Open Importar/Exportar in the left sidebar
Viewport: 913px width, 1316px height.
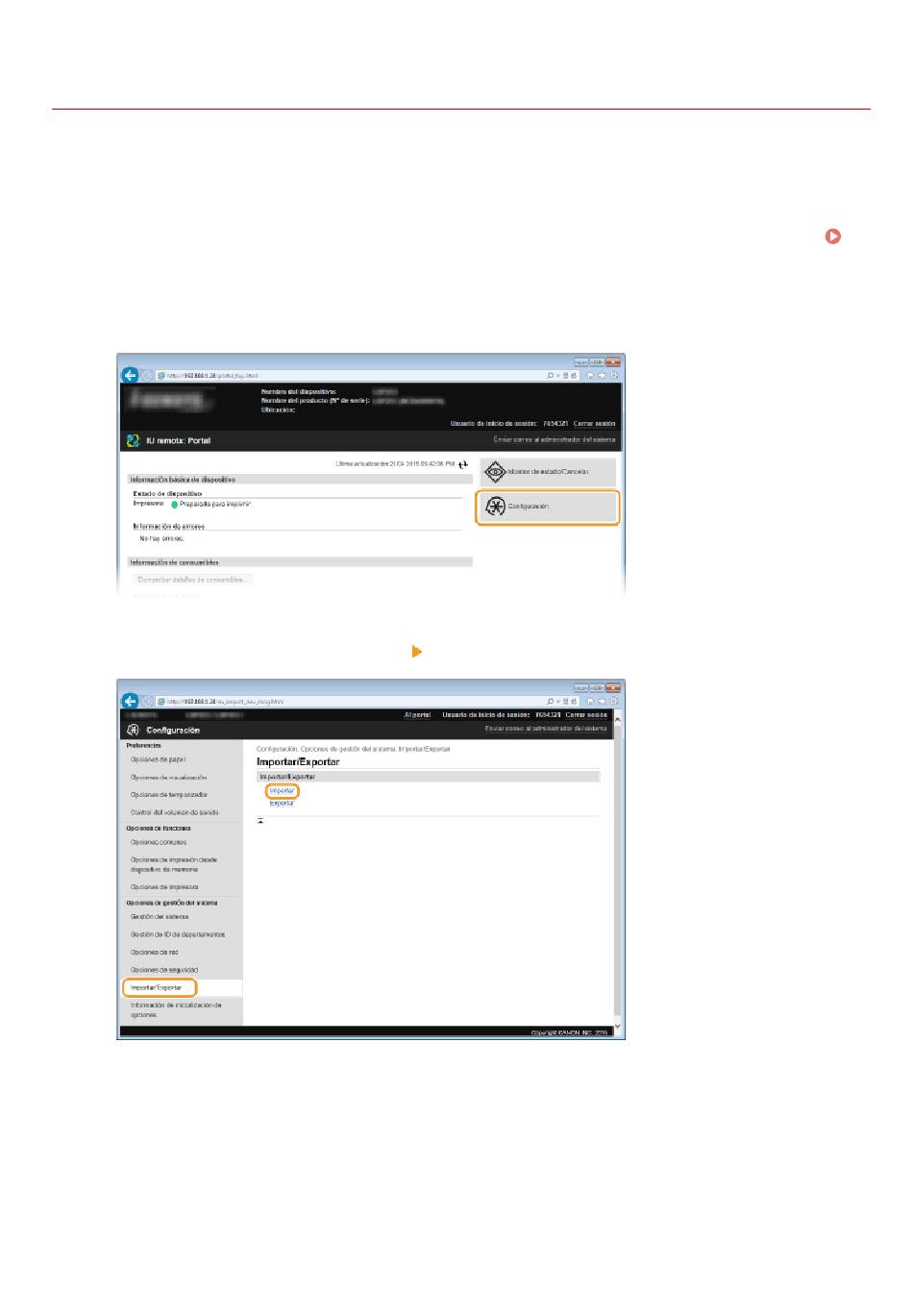coord(157,987)
